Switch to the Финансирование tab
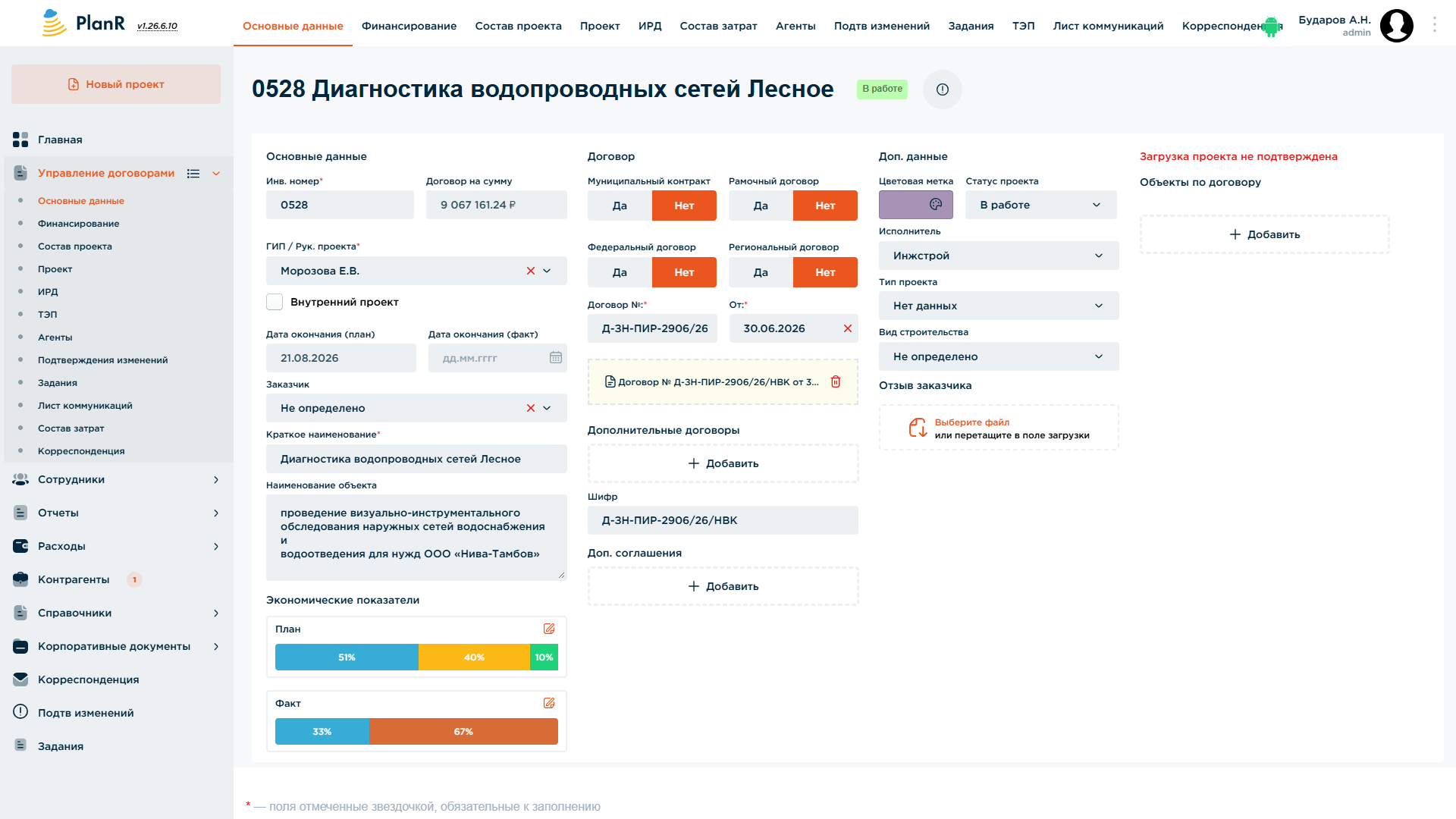This screenshot has height=819, width=1456. point(409,26)
